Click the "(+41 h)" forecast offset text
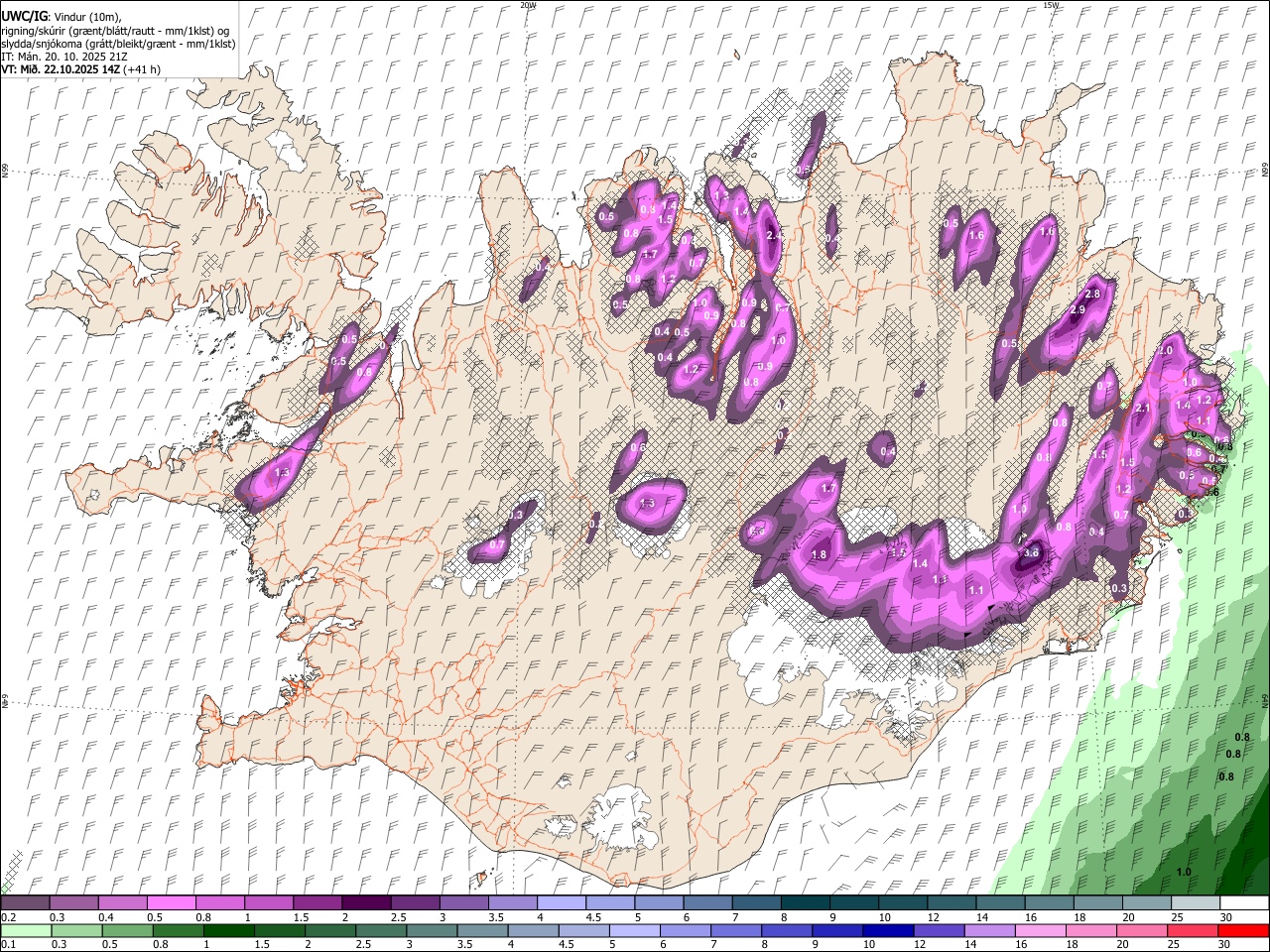Viewport: 1270px width, 952px height. point(143,69)
